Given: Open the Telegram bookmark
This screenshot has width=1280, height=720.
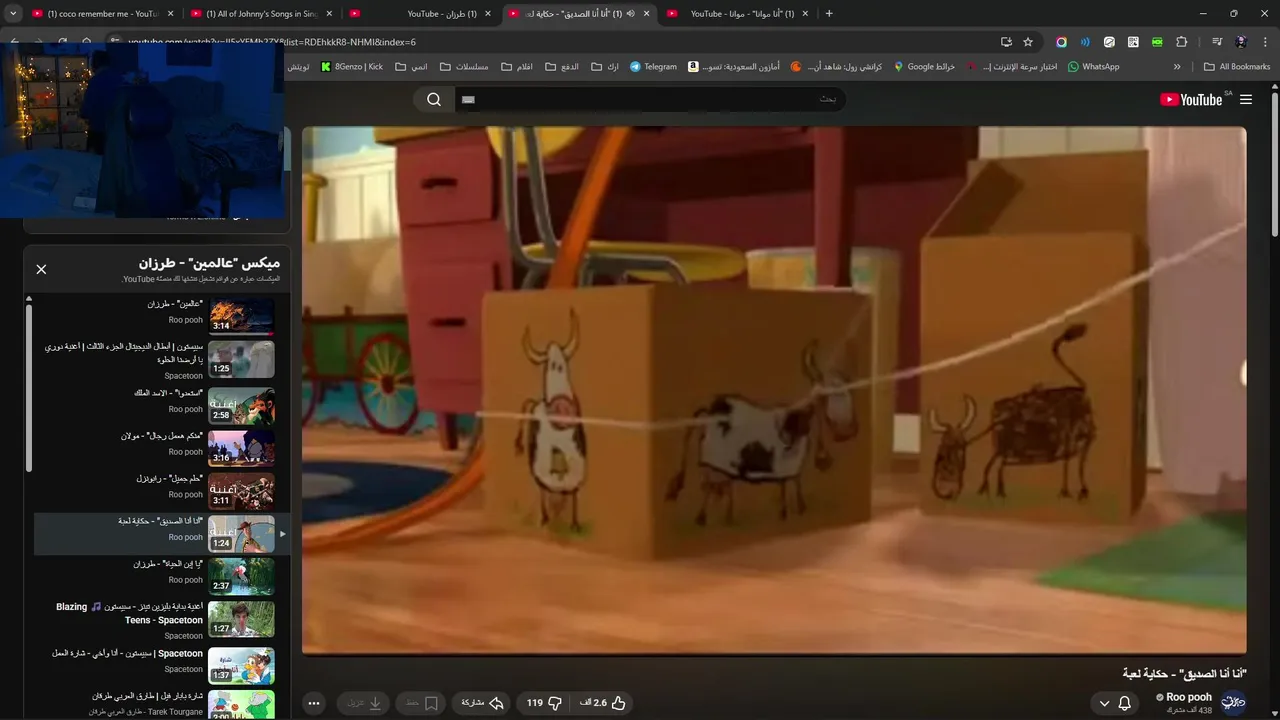Looking at the screenshot, I should pos(653,67).
